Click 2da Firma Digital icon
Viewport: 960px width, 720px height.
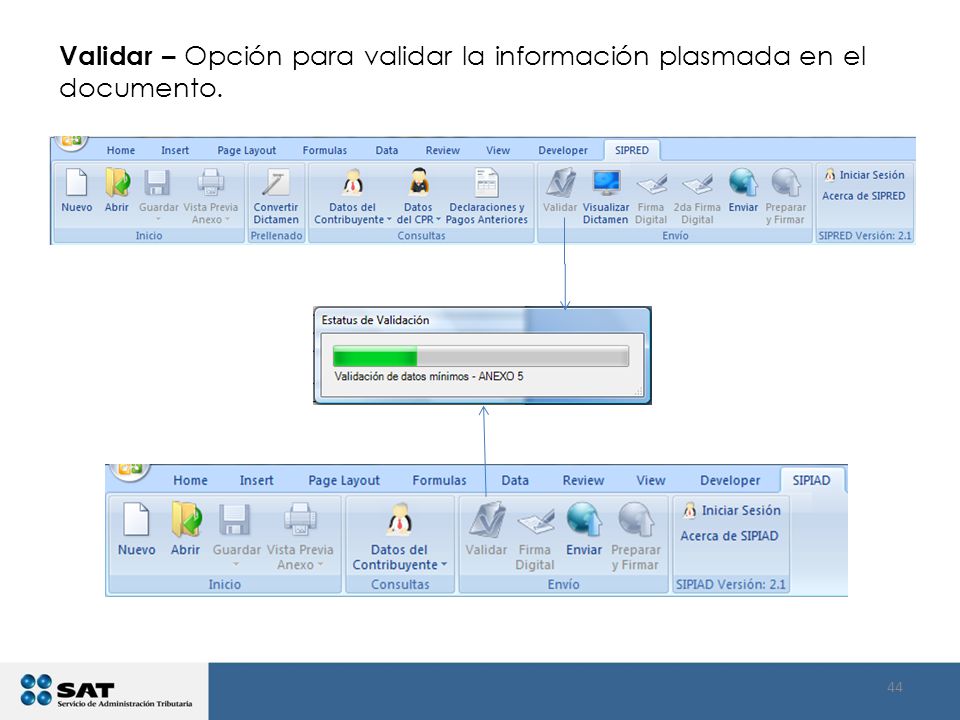click(697, 196)
